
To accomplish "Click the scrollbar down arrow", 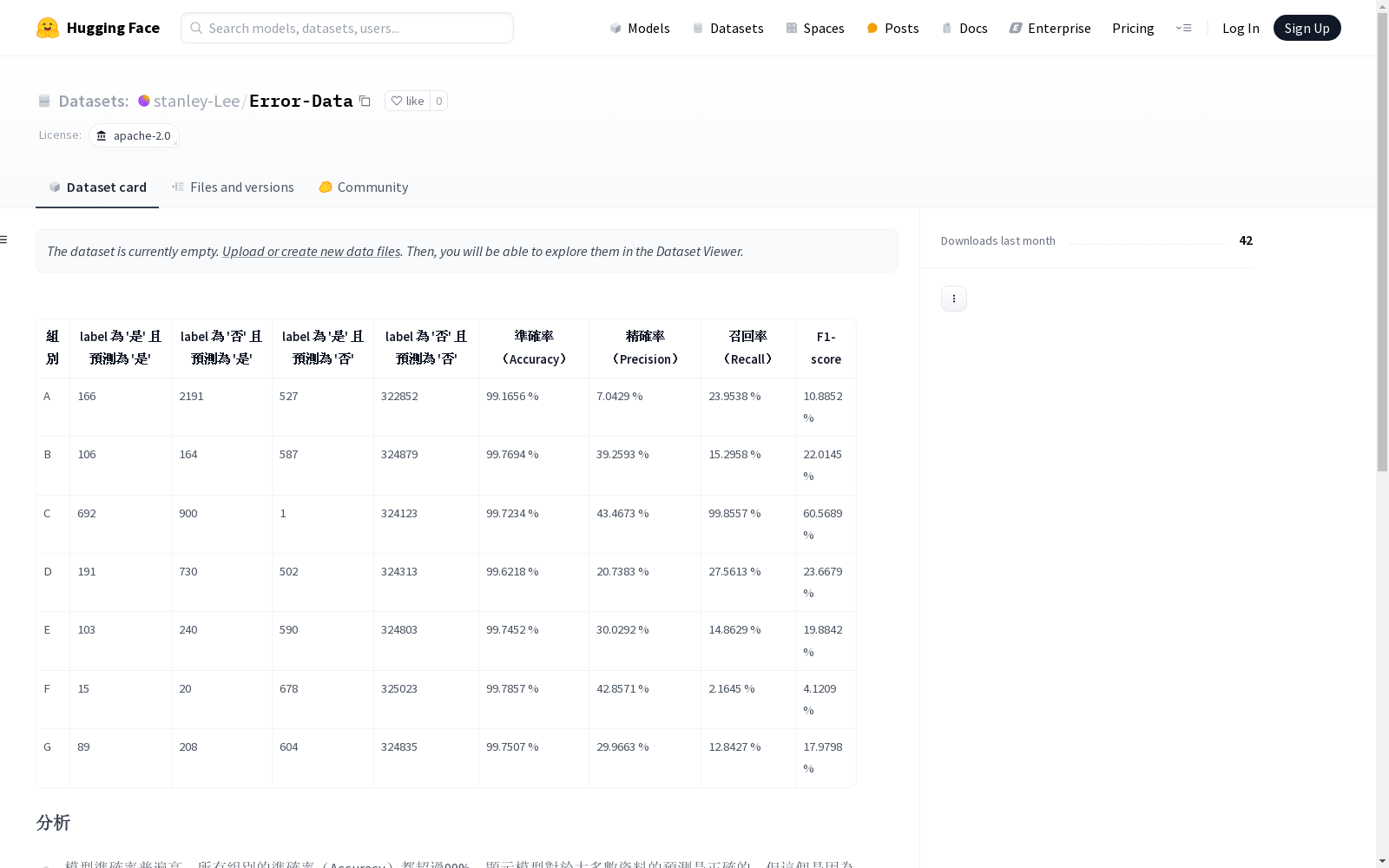I will pyautogui.click(x=1382, y=861).
